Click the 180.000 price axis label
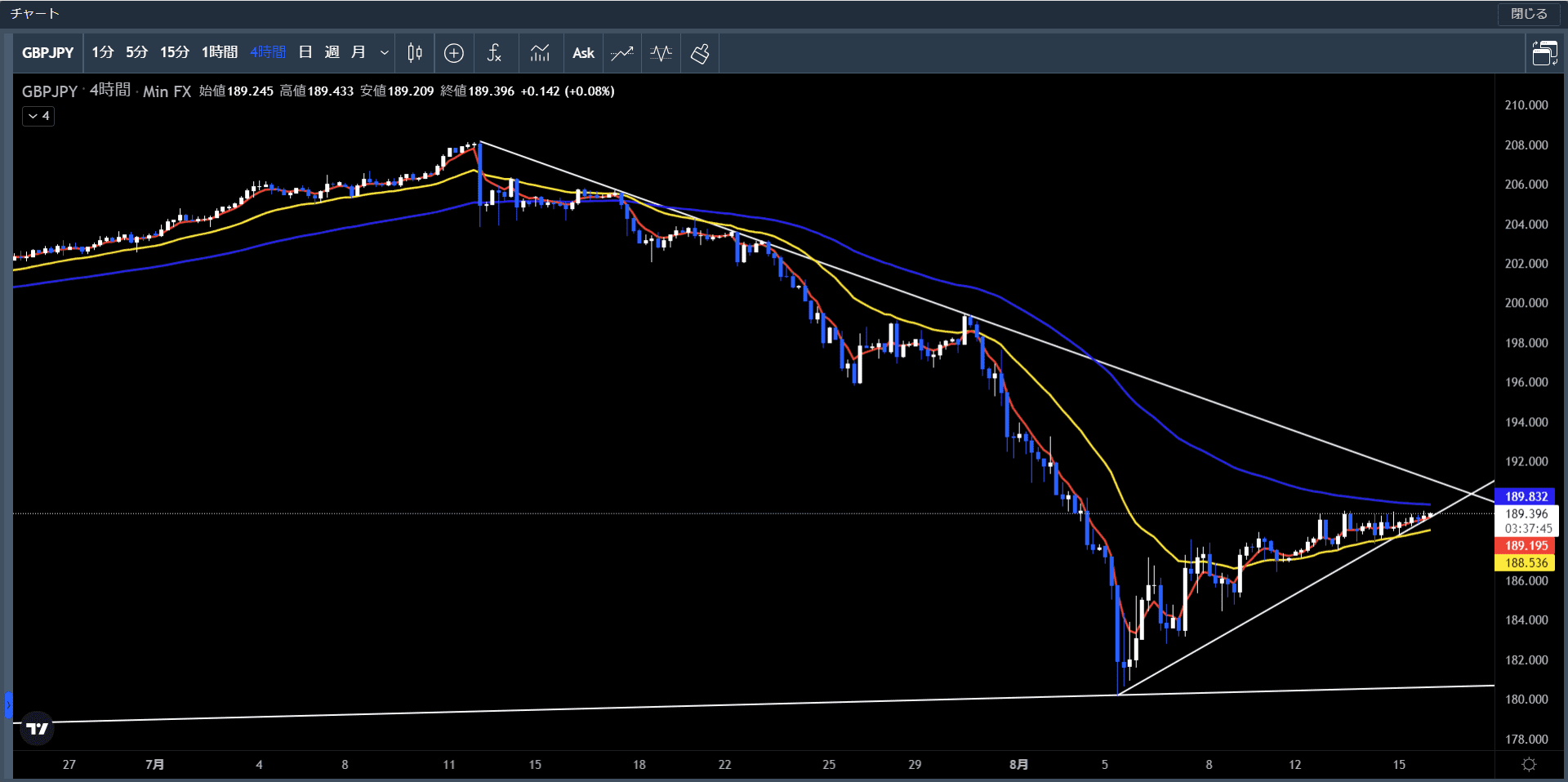 pos(1526,700)
